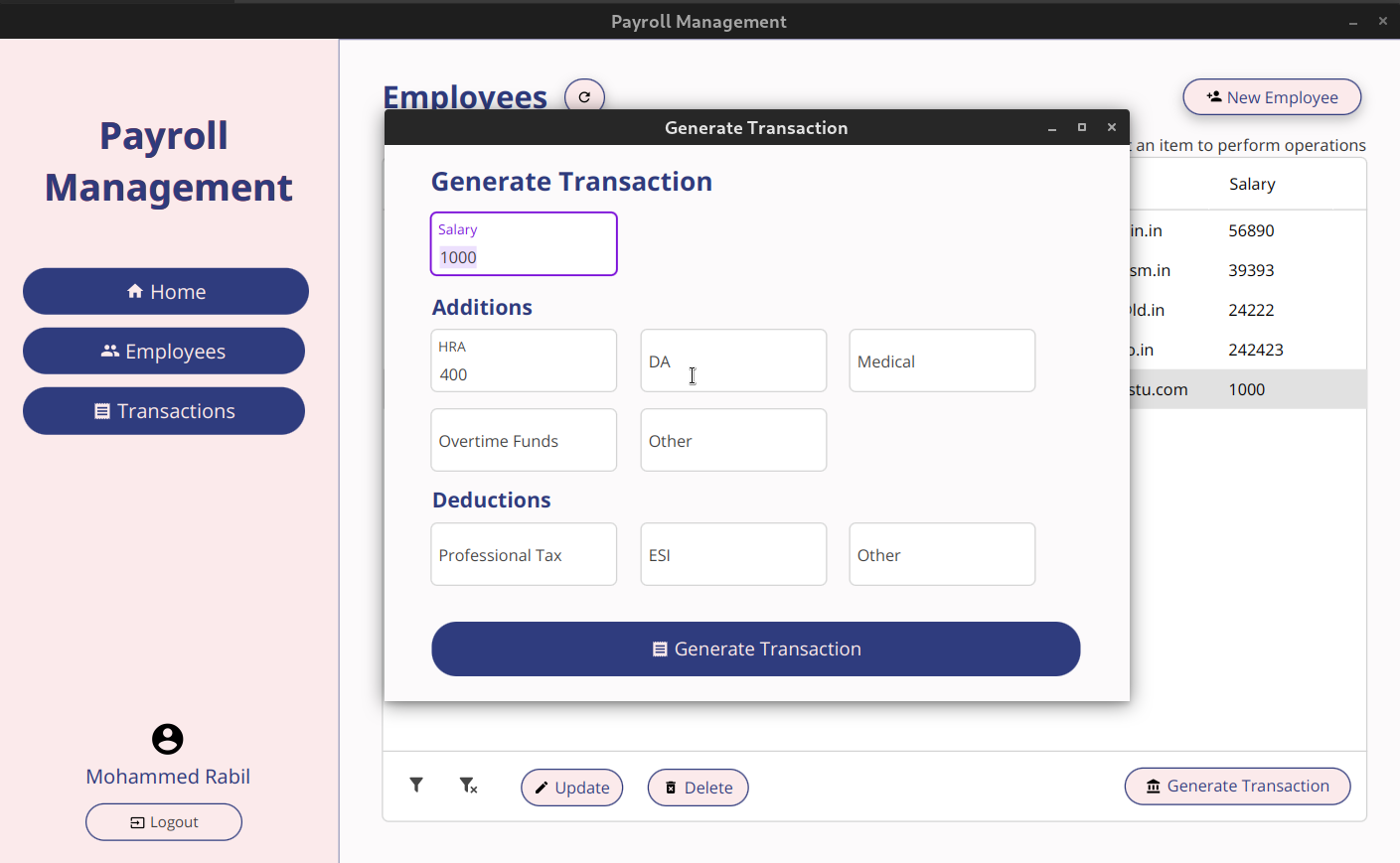The image size is (1400, 863).
Task: Click the clear-filter icon next to filter
Action: [x=467, y=785]
